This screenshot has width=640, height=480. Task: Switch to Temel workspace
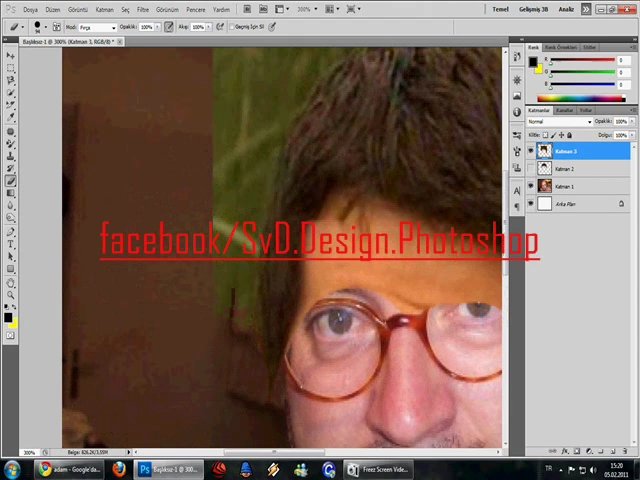[x=500, y=9]
